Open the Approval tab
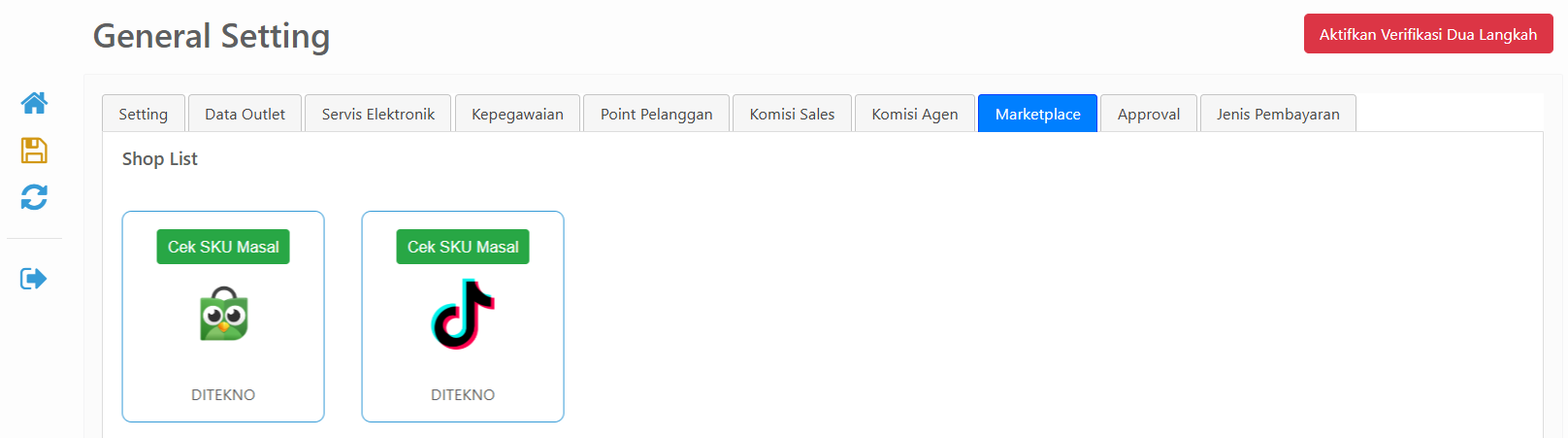 (x=1149, y=114)
